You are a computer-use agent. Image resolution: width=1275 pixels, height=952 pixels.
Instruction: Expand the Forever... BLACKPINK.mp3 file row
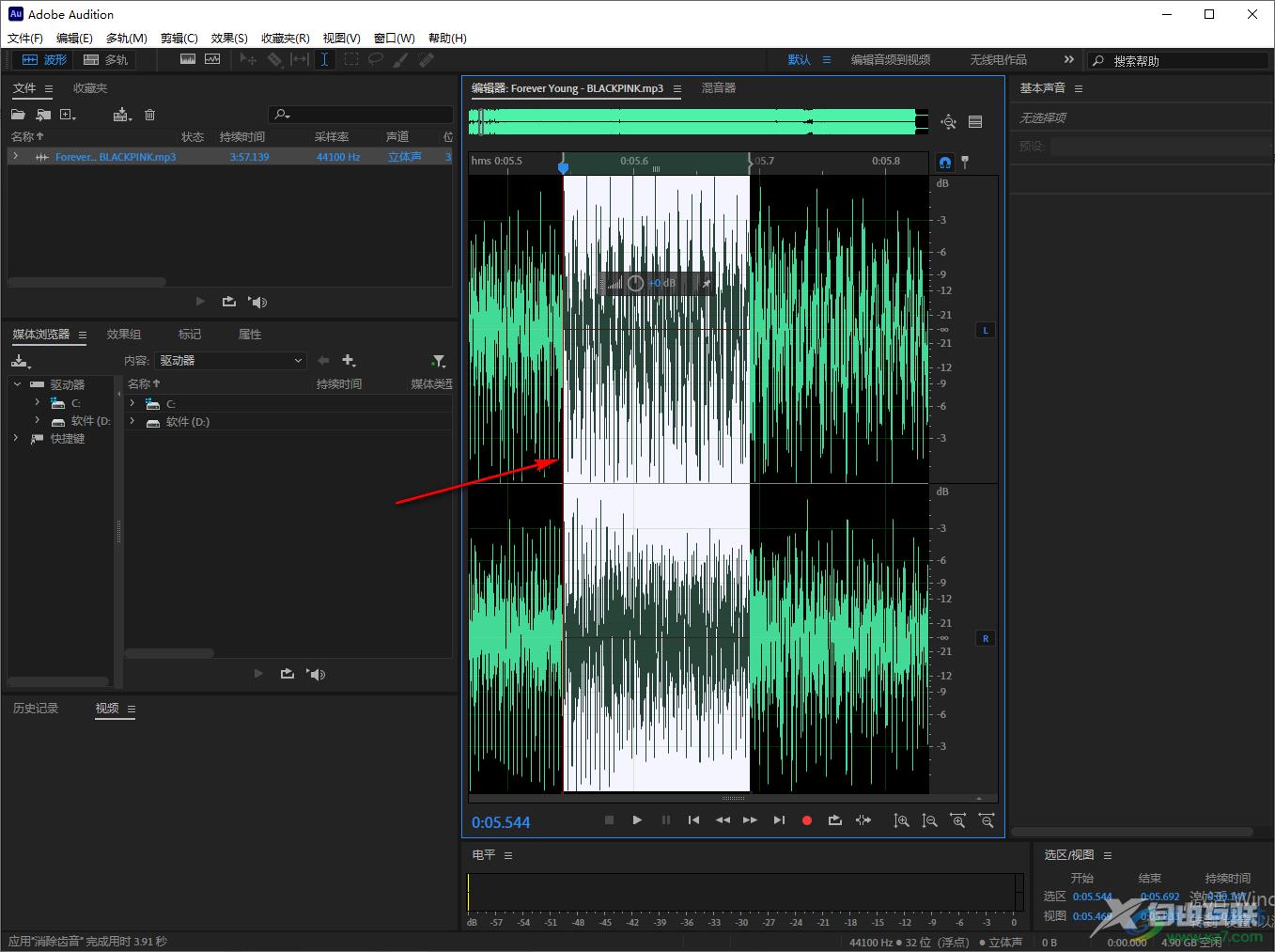(x=16, y=156)
